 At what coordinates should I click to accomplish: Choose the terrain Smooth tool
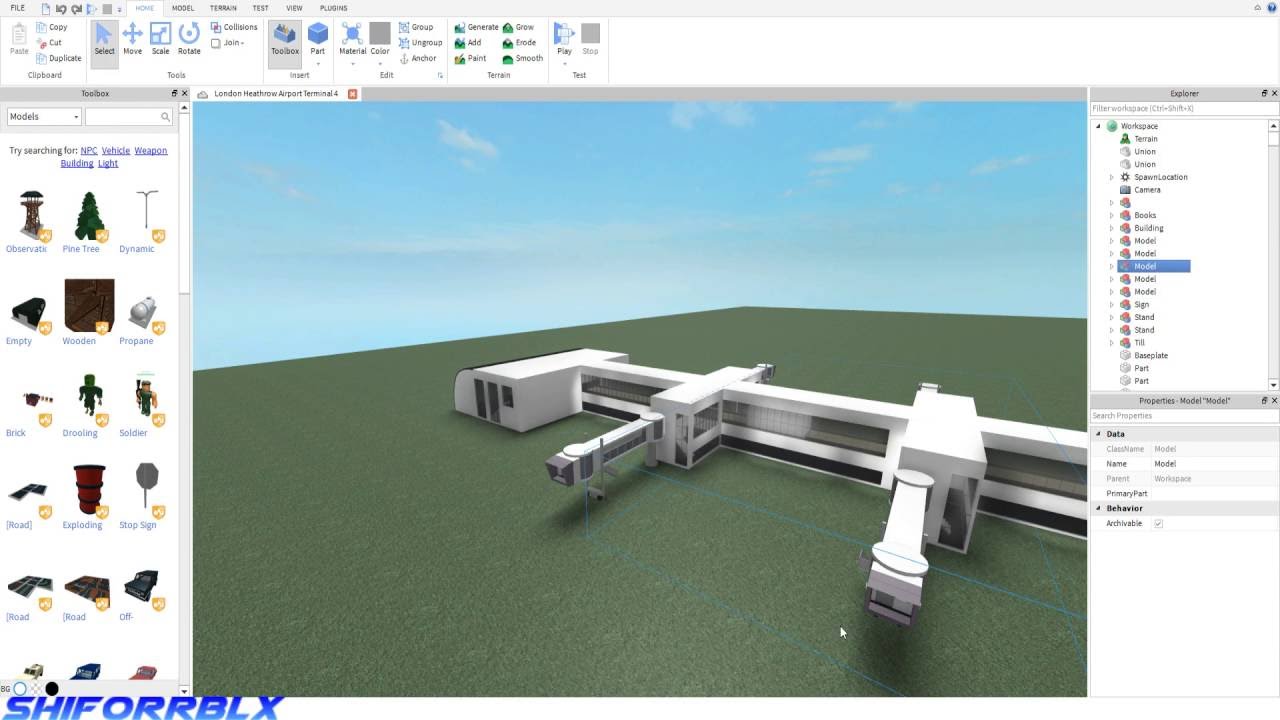tap(523, 58)
